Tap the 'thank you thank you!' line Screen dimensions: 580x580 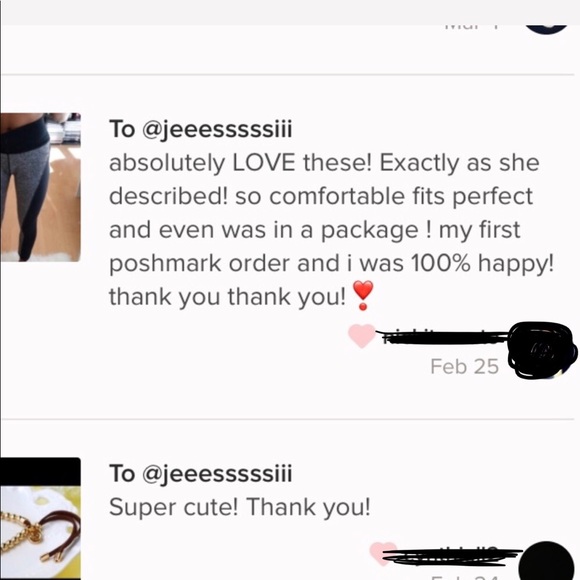(x=227, y=297)
